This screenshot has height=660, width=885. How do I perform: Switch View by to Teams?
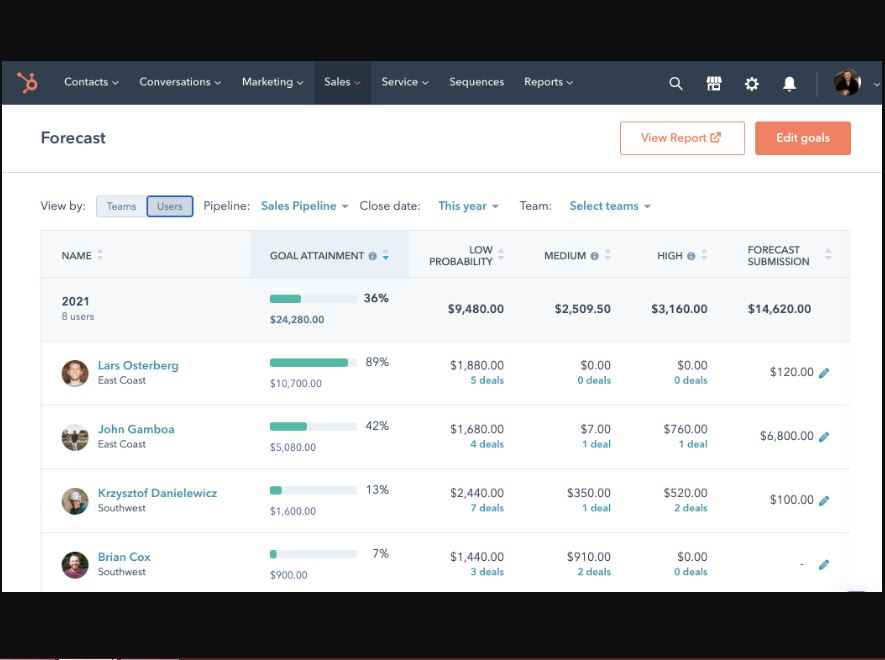(120, 206)
